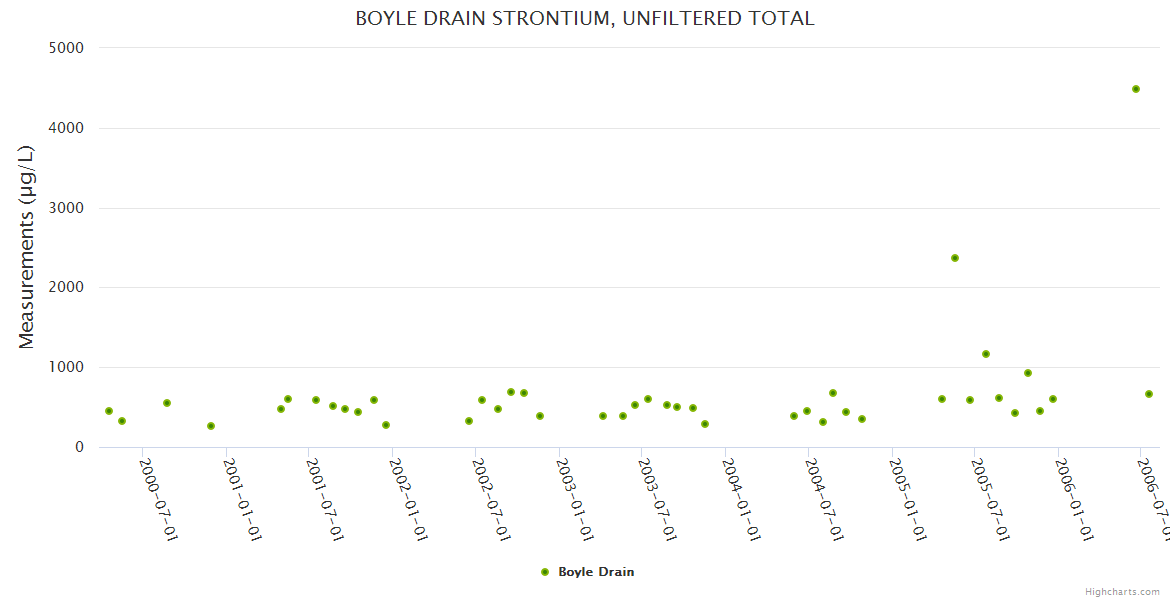Select the leftmost data point on chart

pyautogui.click(x=109, y=411)
